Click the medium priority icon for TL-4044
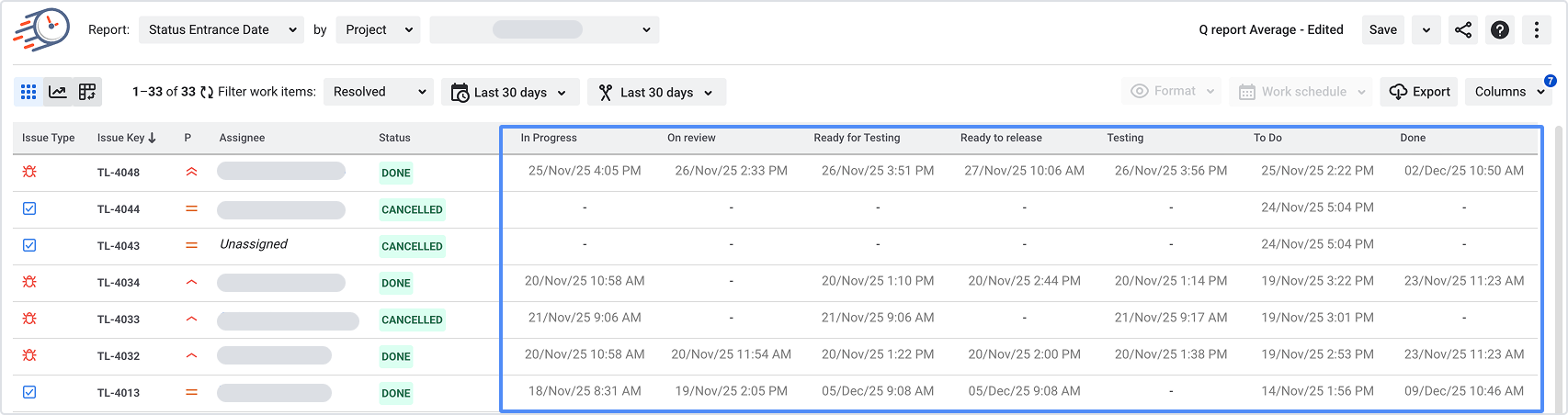Screen dimensions: 1568x415 (x=191, y=208)
